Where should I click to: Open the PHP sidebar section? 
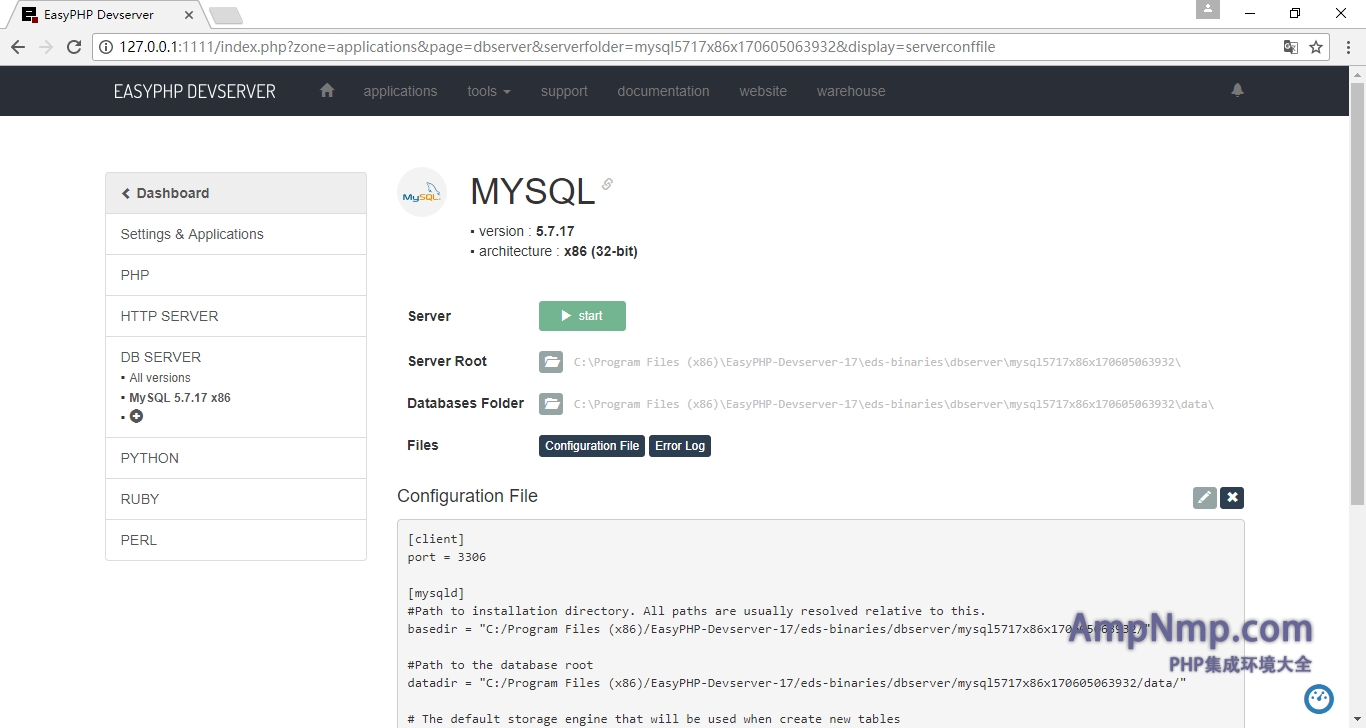point(236,275)
